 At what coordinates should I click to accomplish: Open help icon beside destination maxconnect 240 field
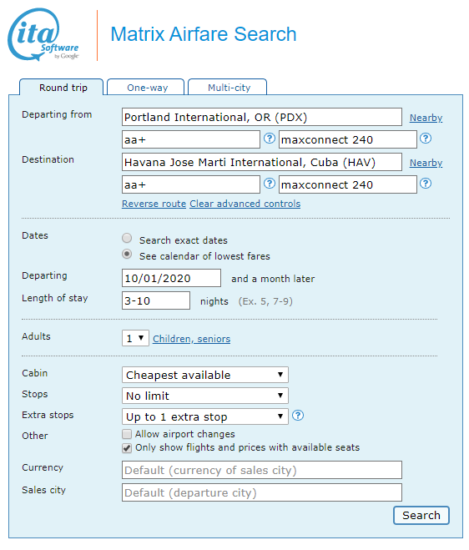426,183
